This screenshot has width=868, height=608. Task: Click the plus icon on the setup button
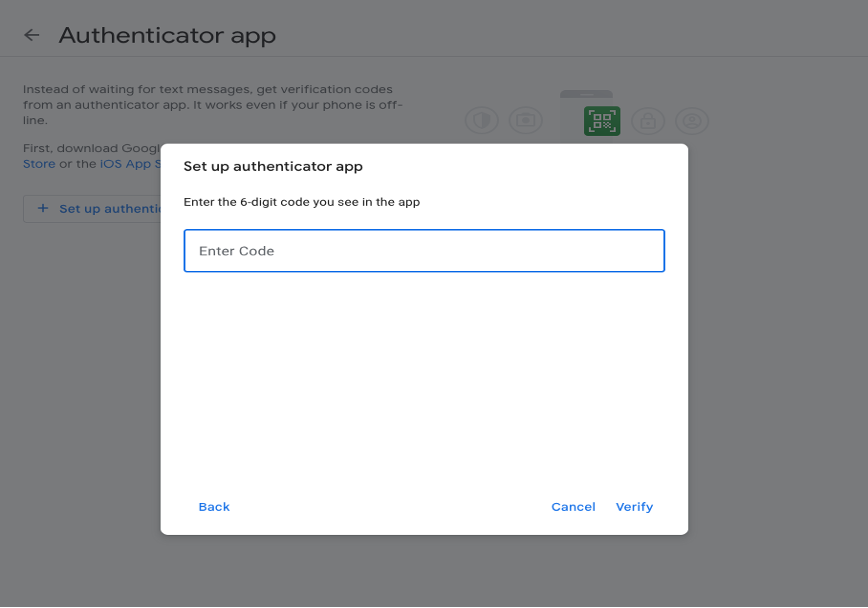[42, 208]
